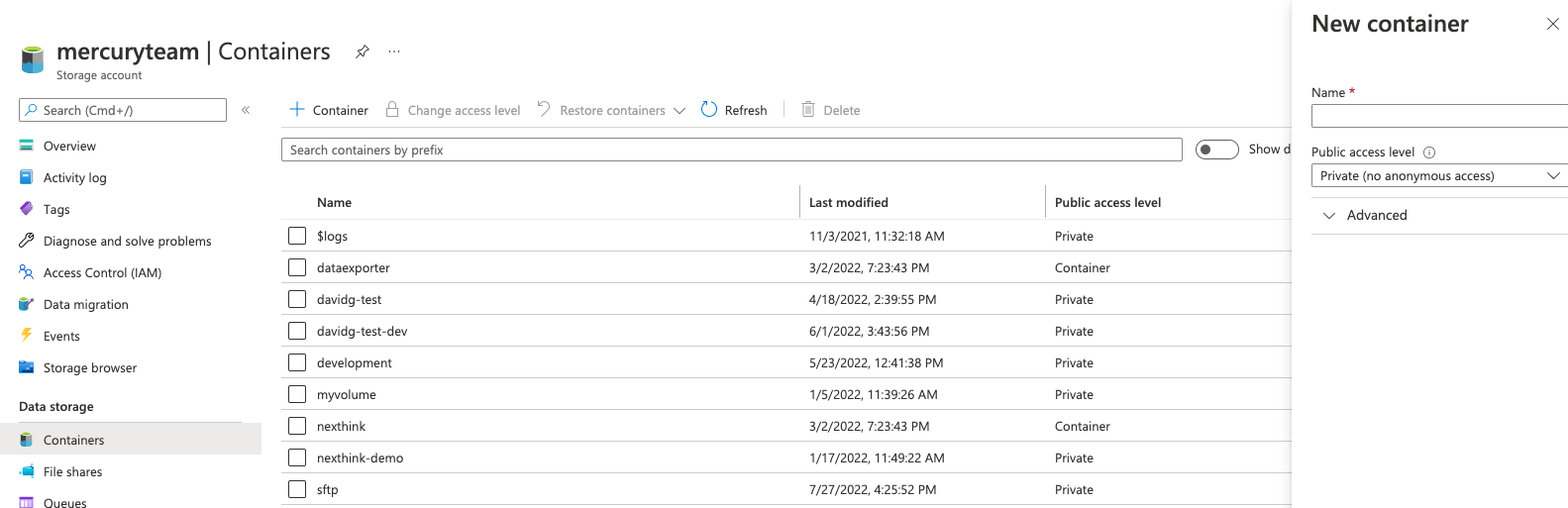
Task: Click the info icon beside Public access level
Action: (x=1429, y=152)
